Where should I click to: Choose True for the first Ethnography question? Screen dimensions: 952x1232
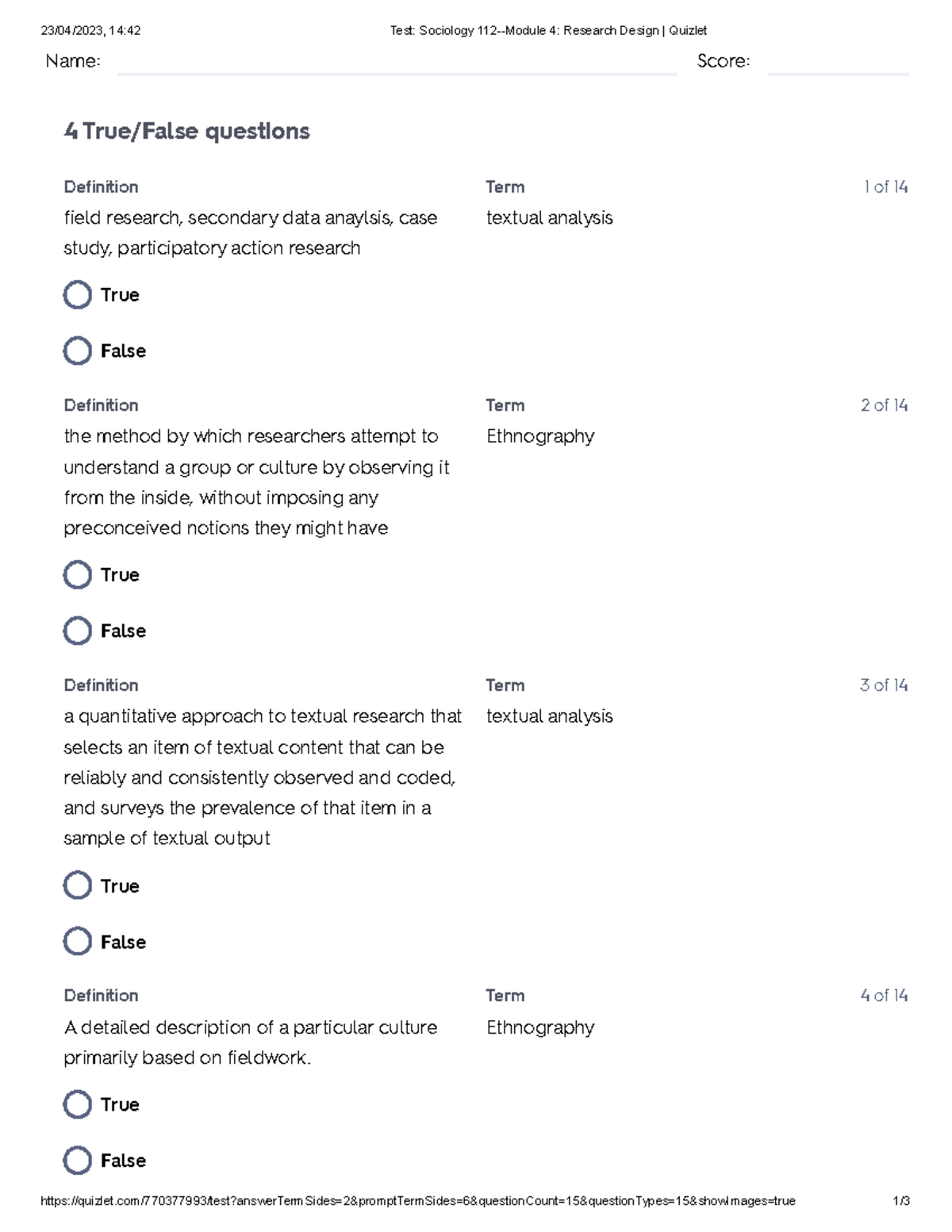pyautogui.click(x=78, y=575)
